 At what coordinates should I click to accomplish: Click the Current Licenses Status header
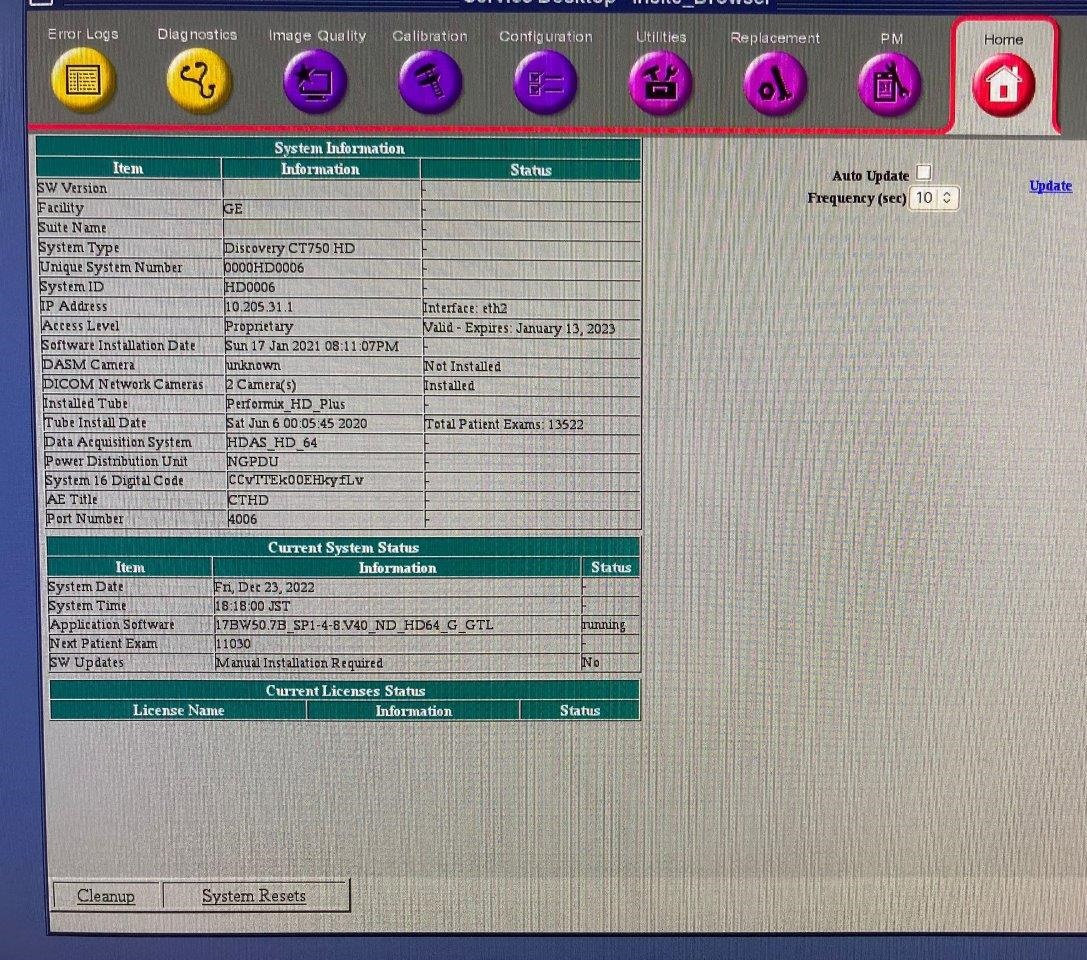(x=345, y=691)
